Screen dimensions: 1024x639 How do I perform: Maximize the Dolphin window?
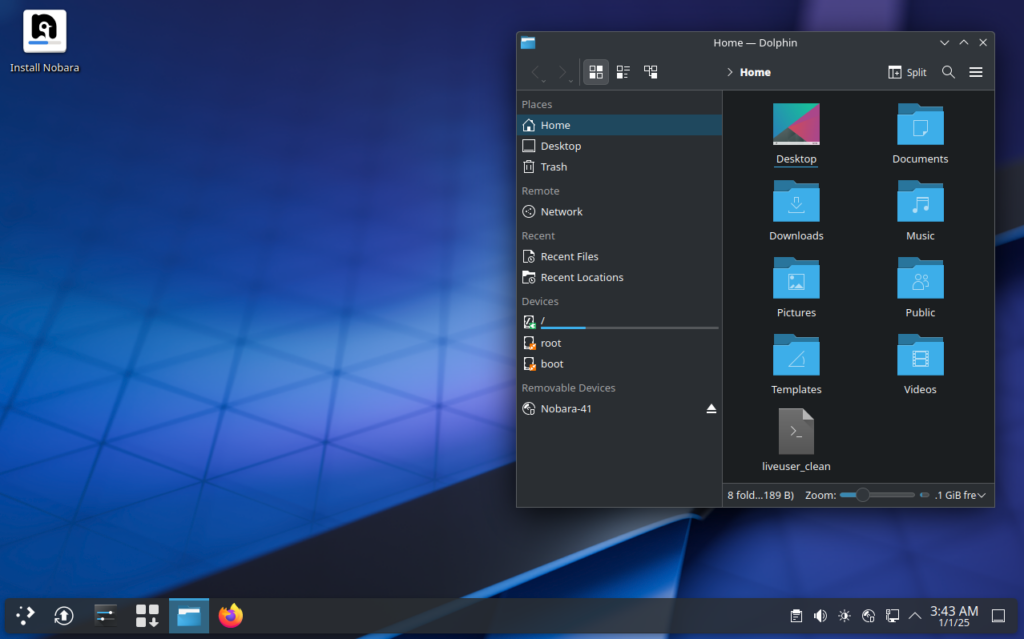point(964,42)
